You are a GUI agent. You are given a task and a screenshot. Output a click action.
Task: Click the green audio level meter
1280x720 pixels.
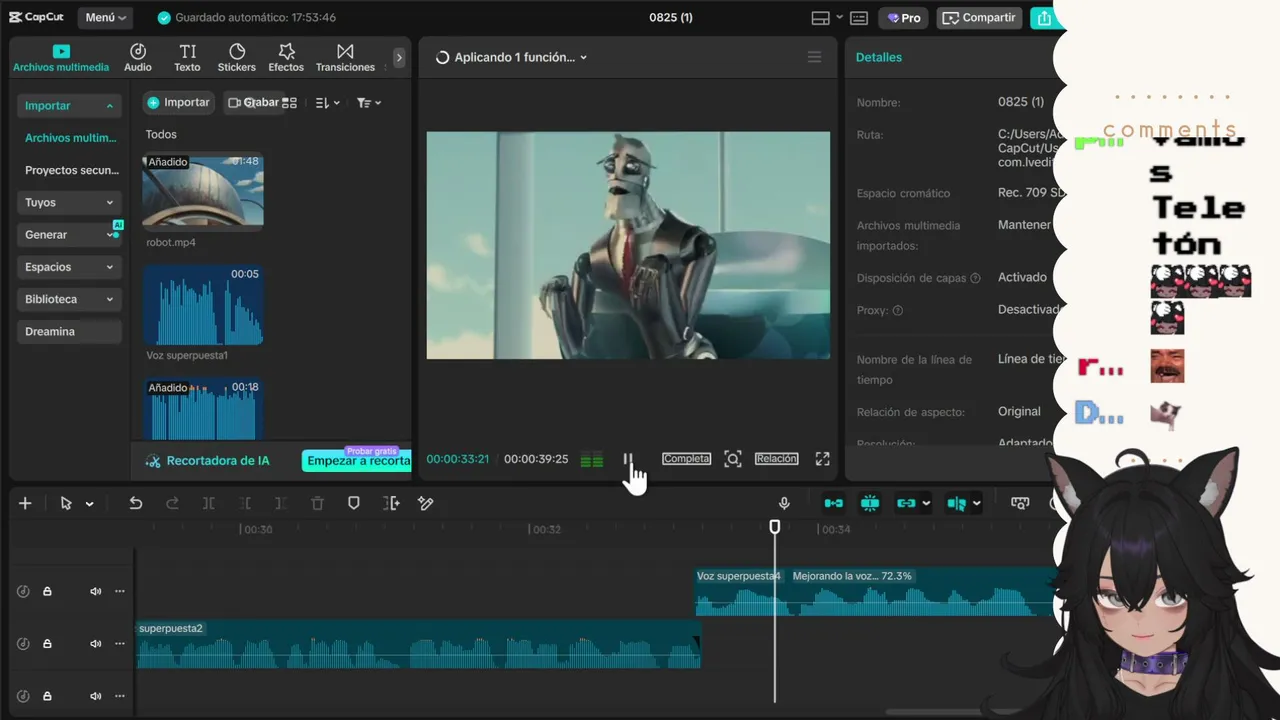(x=592, y=460)
